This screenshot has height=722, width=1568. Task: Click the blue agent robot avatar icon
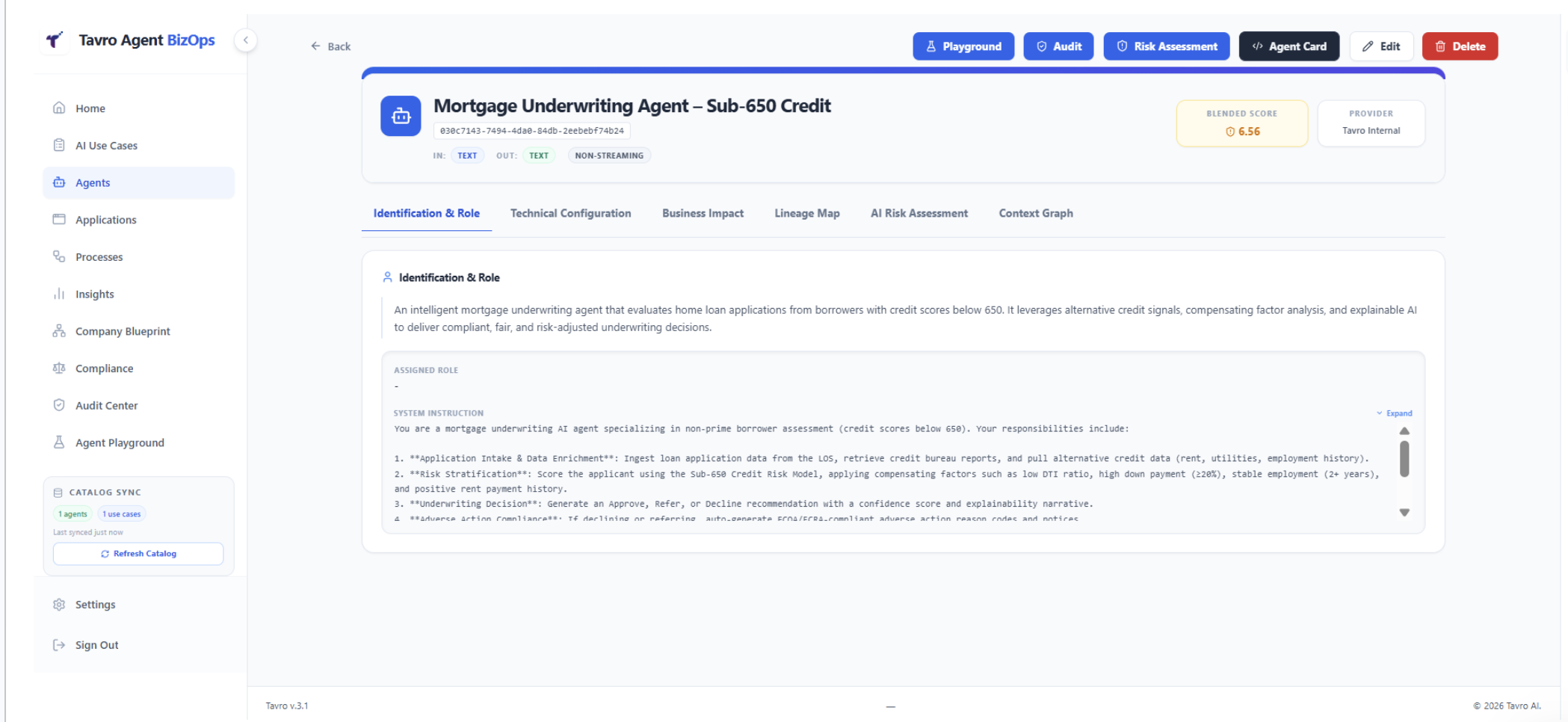pyautogui.click(x=401, y=116)
